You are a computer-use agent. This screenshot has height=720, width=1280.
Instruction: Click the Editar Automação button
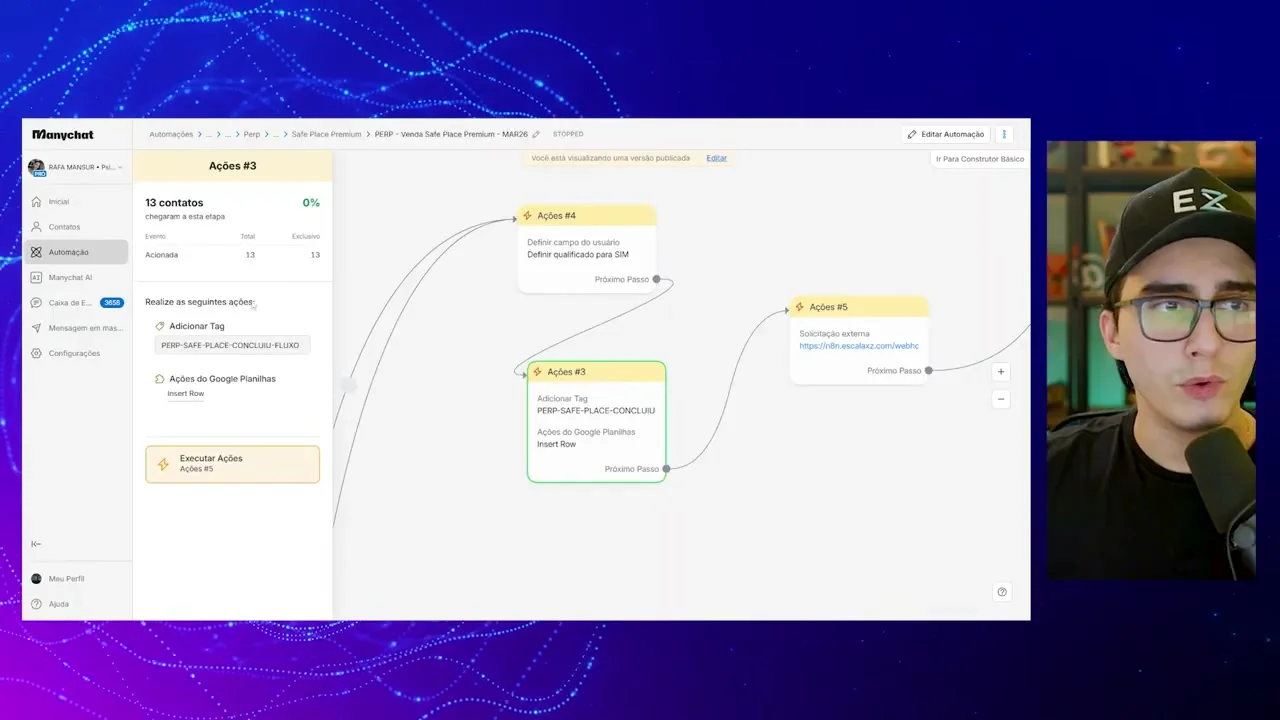[x=945, y=134]
